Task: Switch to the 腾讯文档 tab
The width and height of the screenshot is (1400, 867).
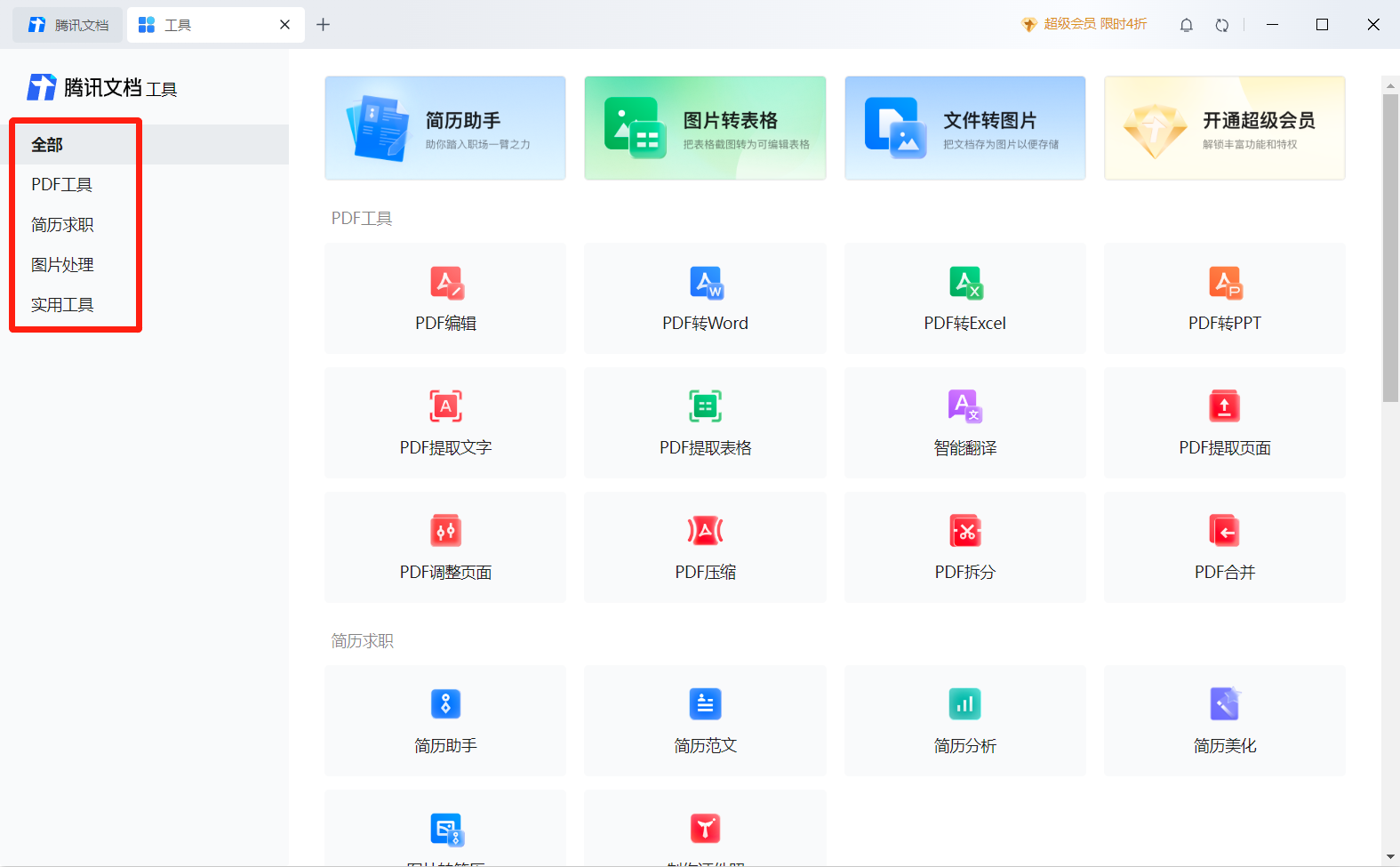Action: 68,25
